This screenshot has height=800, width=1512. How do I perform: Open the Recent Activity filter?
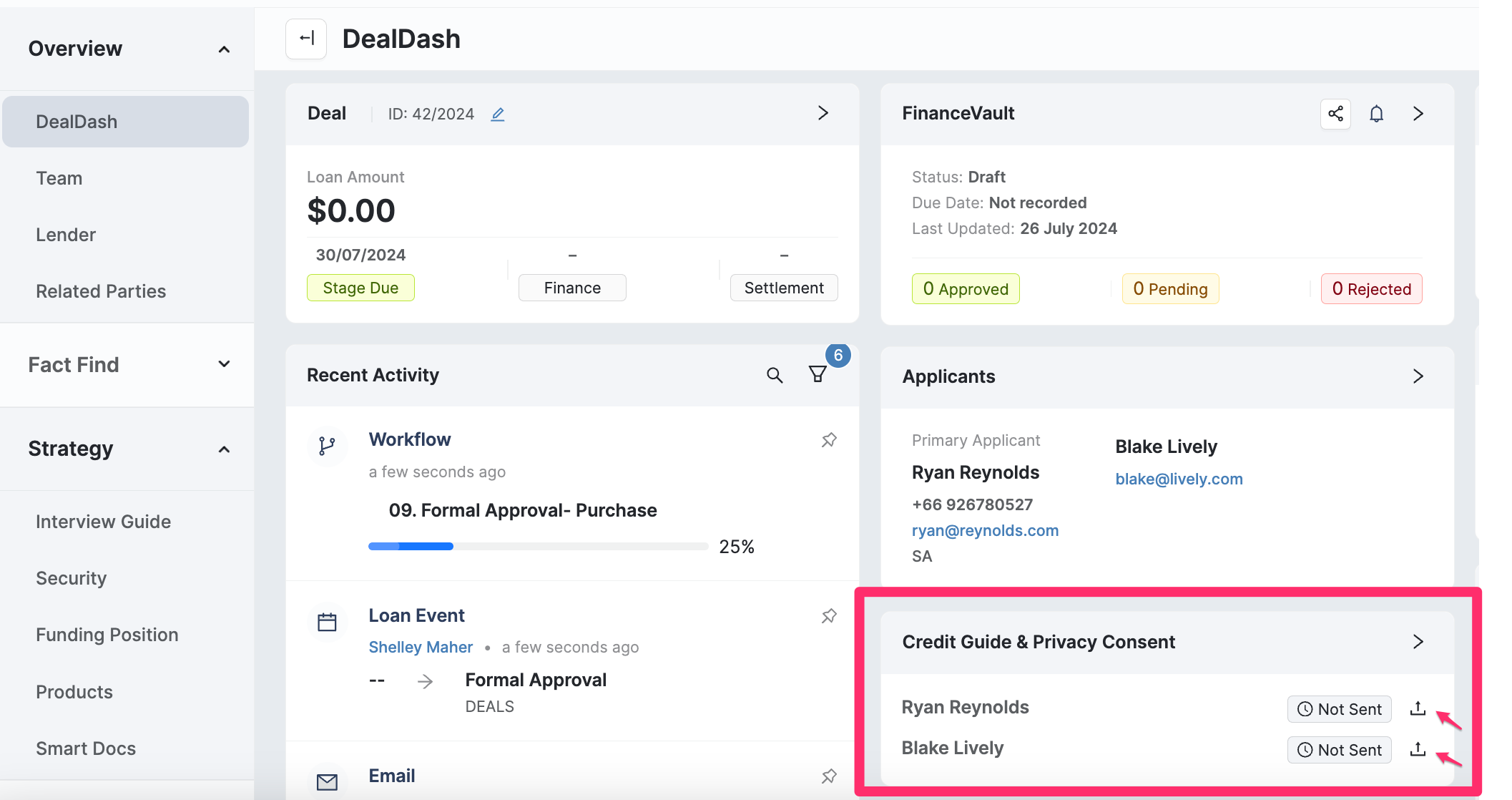[x=818, y=374]
